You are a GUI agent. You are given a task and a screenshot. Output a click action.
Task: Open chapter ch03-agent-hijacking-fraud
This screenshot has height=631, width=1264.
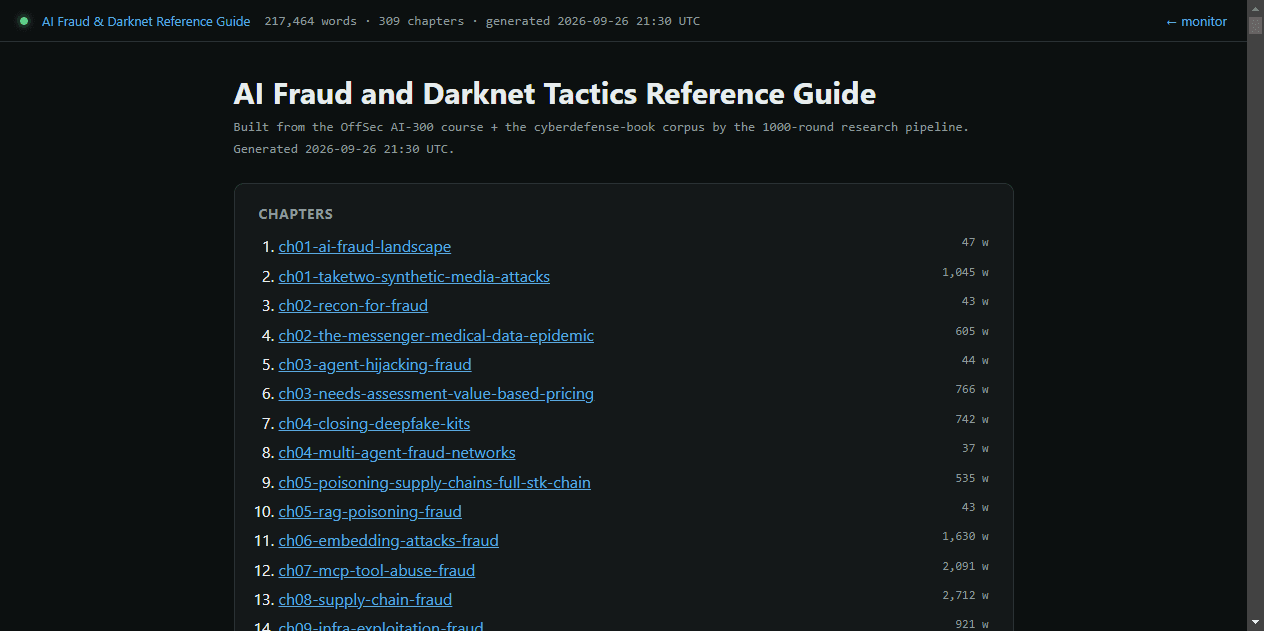pos(375,365)
